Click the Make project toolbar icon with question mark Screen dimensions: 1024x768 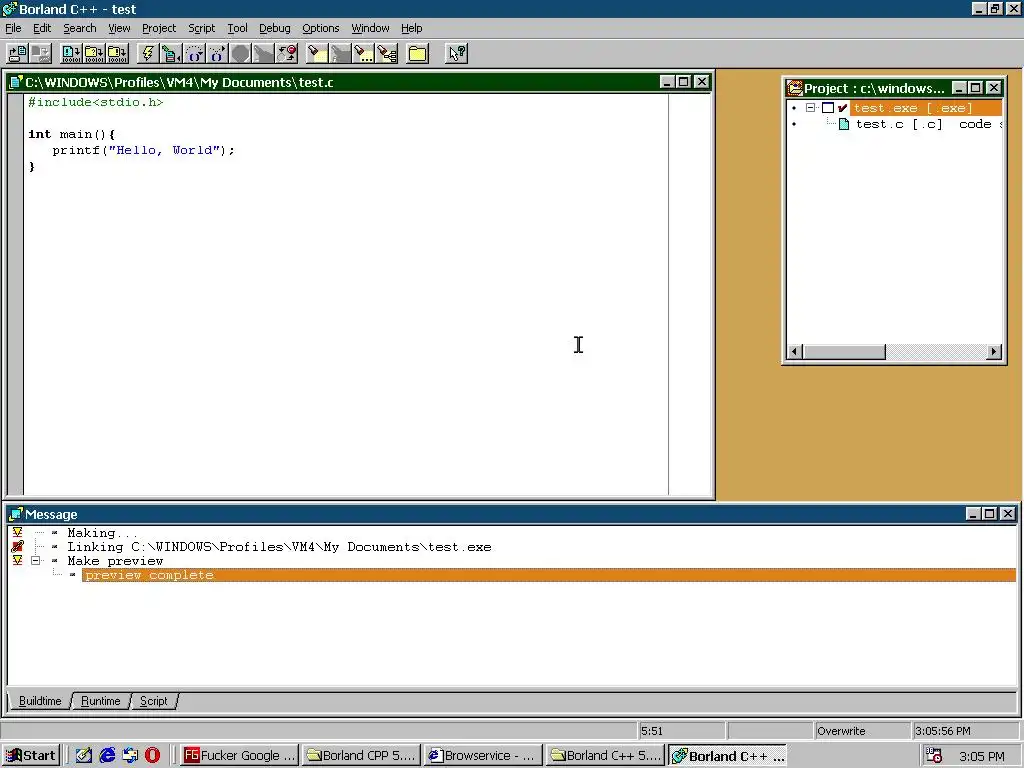tap(95, 54)
